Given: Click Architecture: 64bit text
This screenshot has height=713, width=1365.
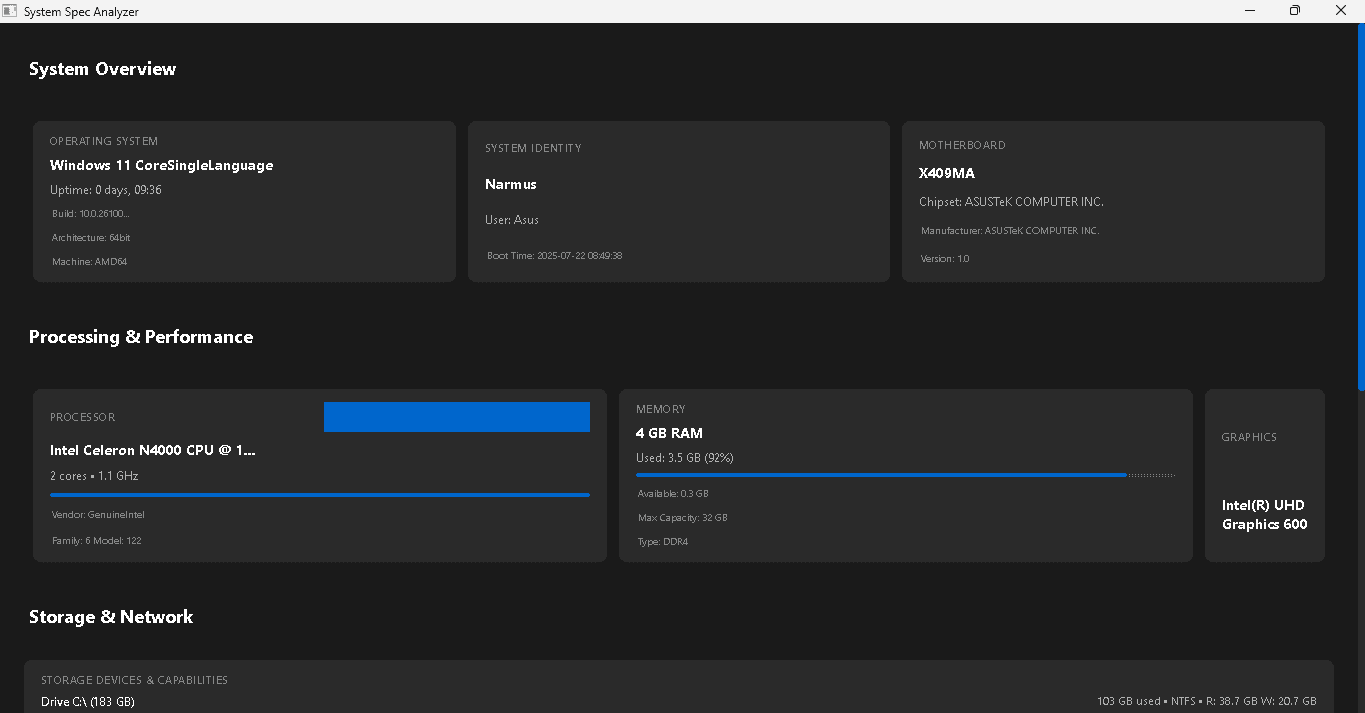Looking at the screenshot, I should pos(91,238).
